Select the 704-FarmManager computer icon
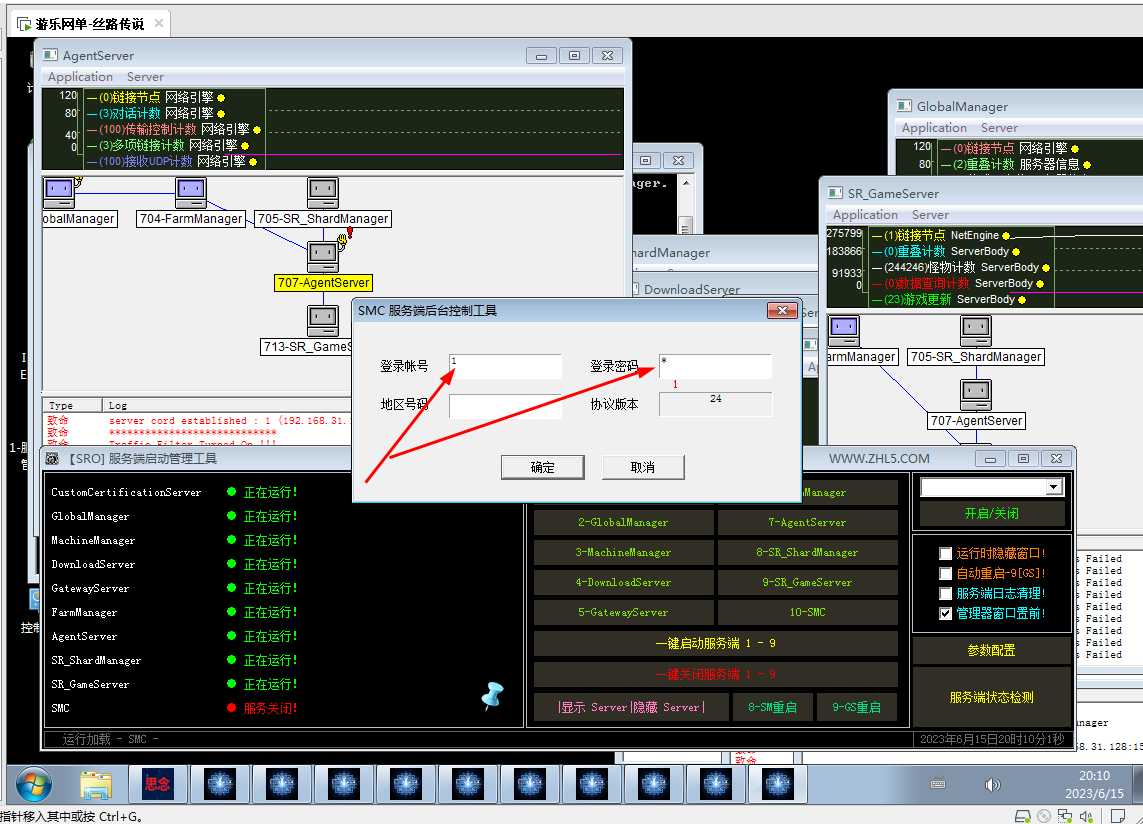 tap(190, 191)
